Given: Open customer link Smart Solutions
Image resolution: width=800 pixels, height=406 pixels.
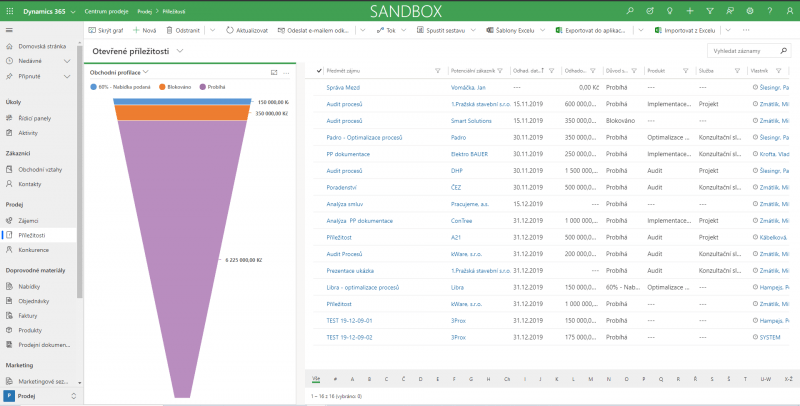Looking at the screenshot, I should 471,121.
